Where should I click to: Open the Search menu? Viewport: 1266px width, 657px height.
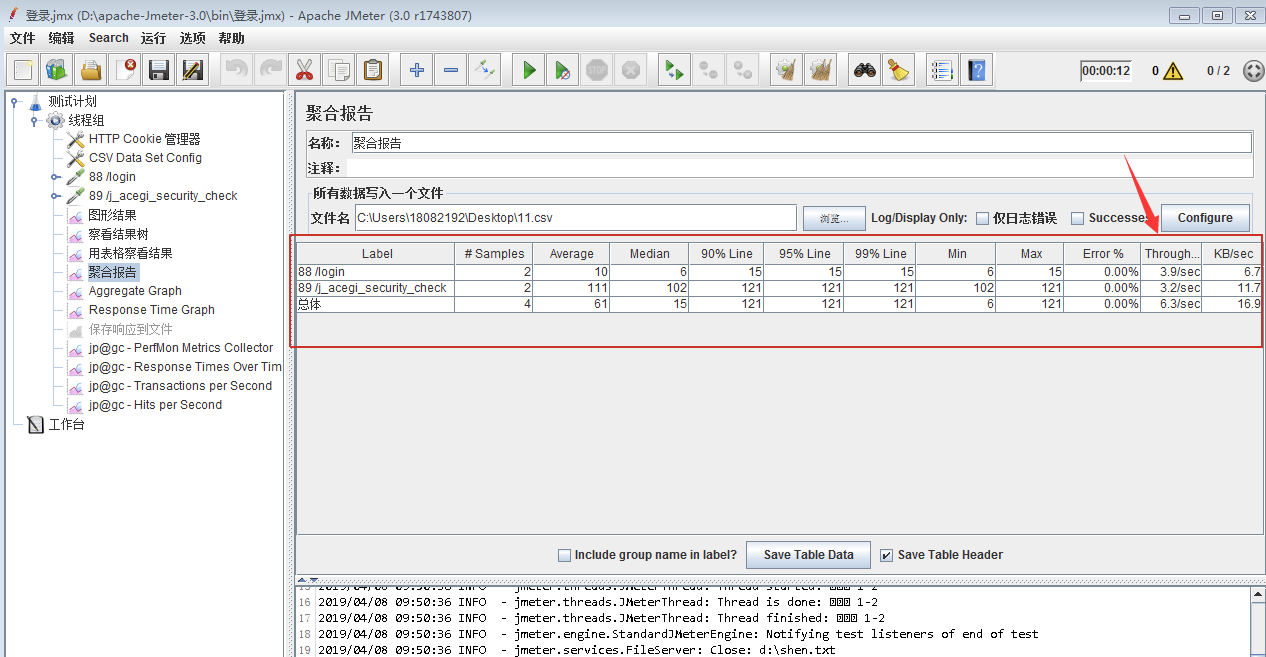108,38
